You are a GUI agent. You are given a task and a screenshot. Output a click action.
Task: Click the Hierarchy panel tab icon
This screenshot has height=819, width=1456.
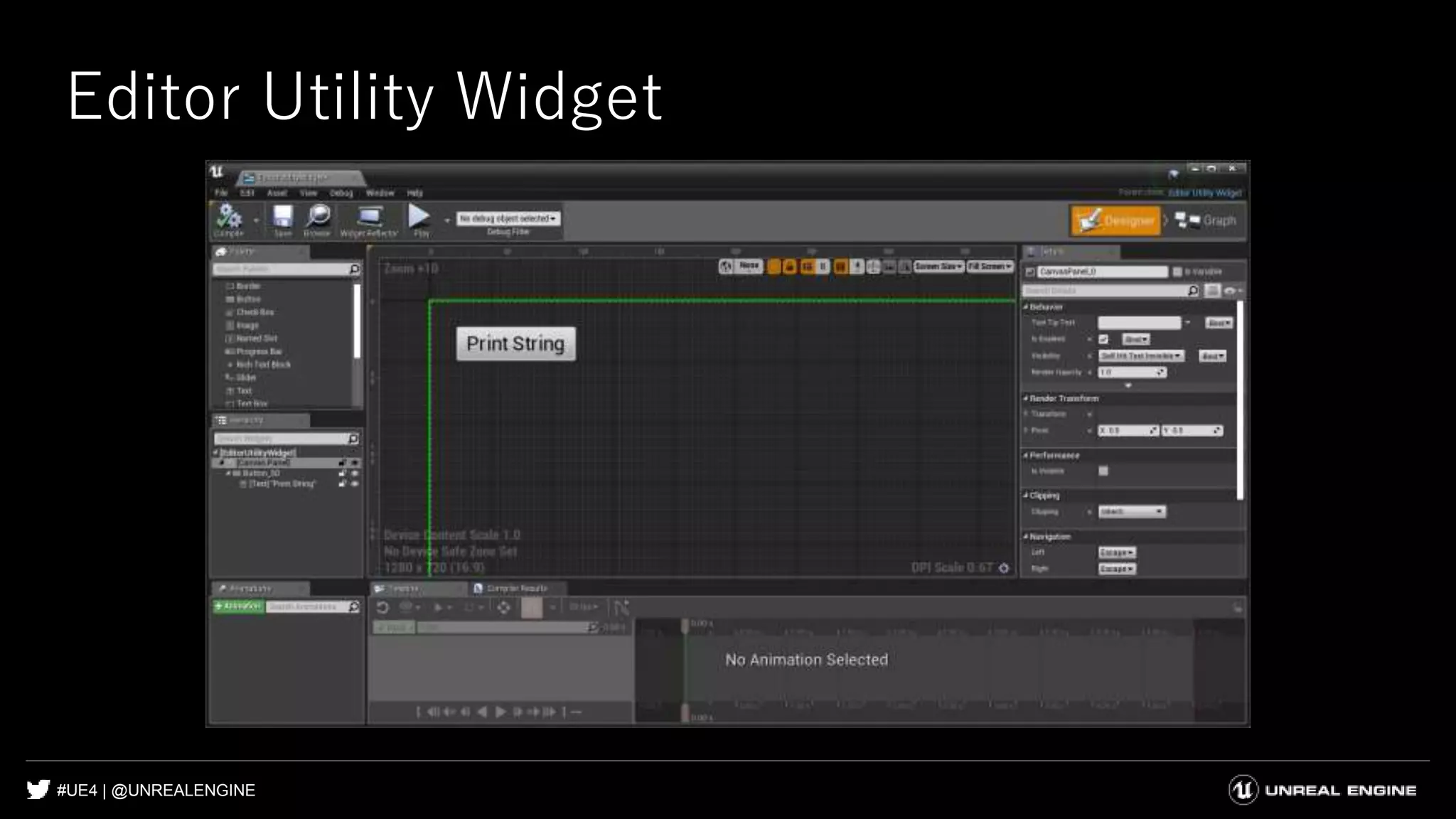coord(221,420)
